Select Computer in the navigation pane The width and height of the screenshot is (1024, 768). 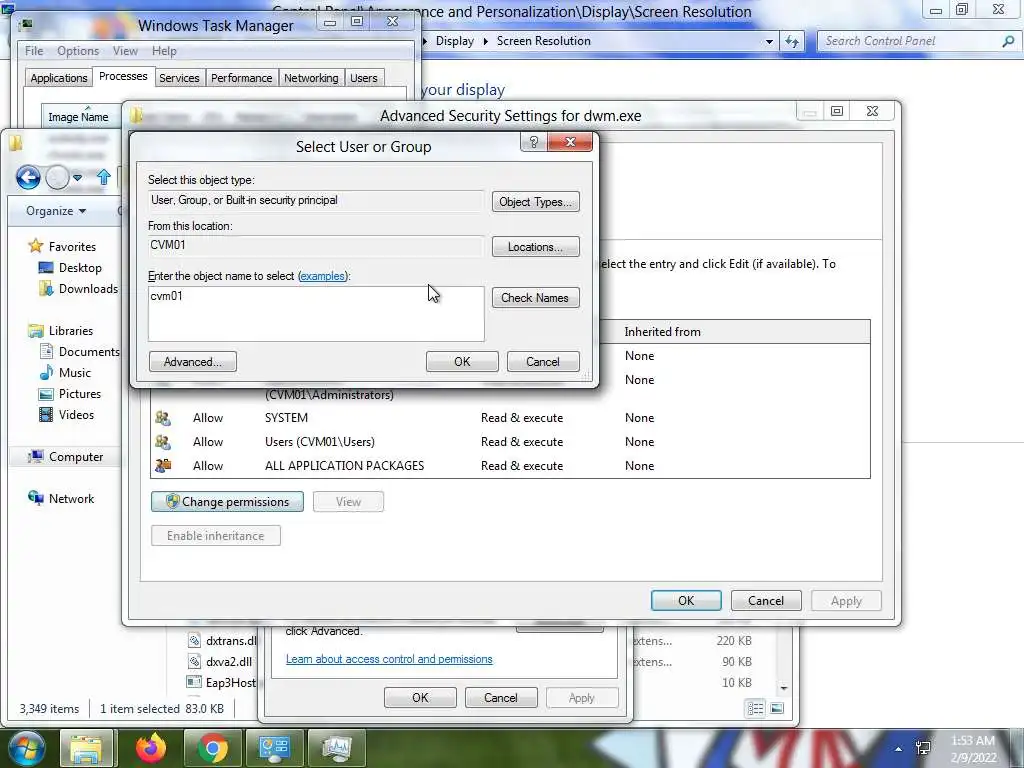pyautogui.click(x=76, y=456)
